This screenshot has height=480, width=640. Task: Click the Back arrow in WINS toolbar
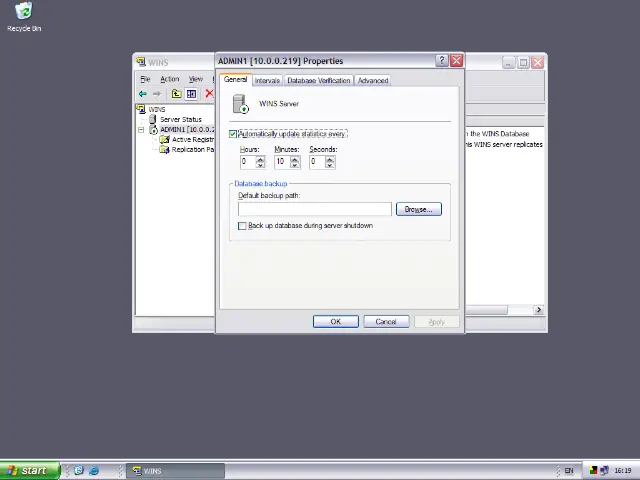point(142,94)
